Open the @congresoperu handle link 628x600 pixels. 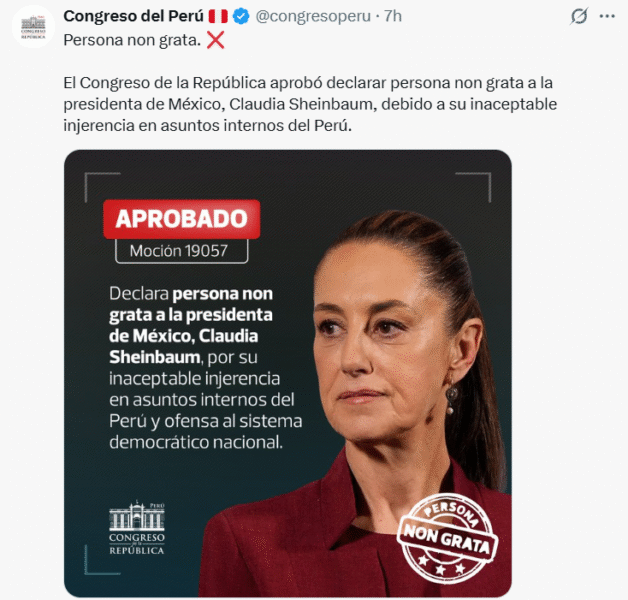click(313, 16)
